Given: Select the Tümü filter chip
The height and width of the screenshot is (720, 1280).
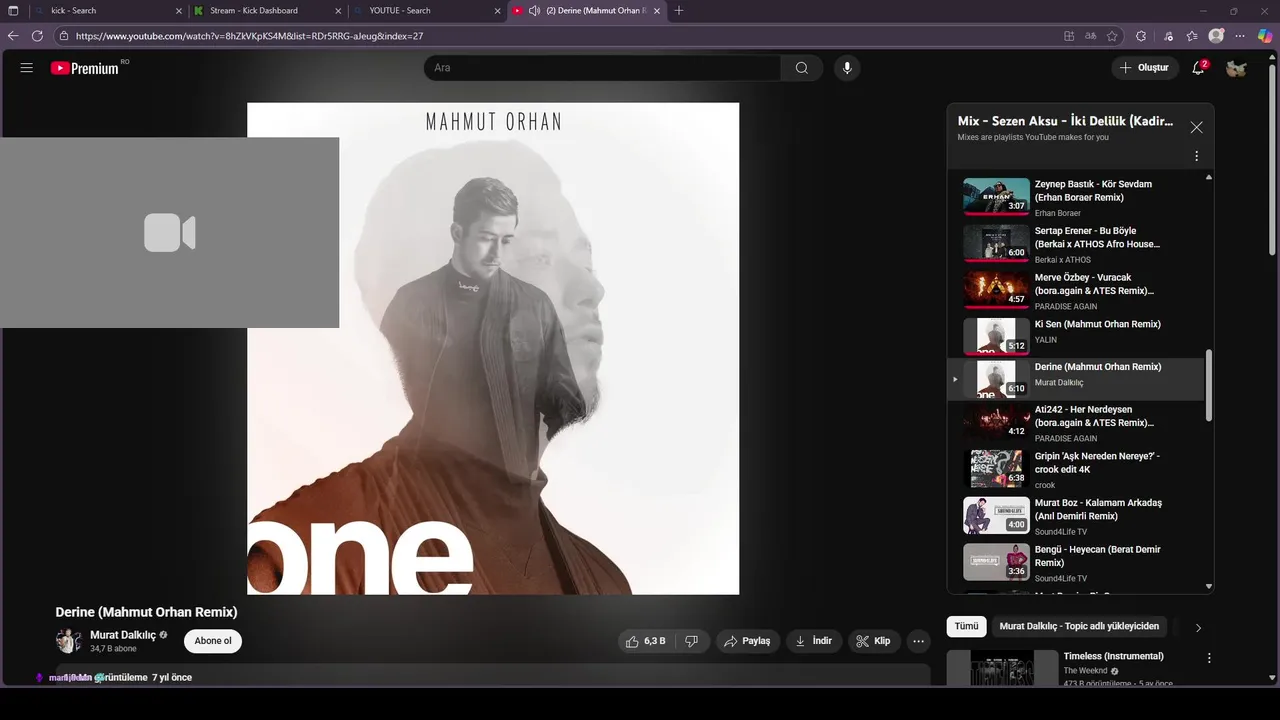Looking at the screenshot, I should coord(966,626).
